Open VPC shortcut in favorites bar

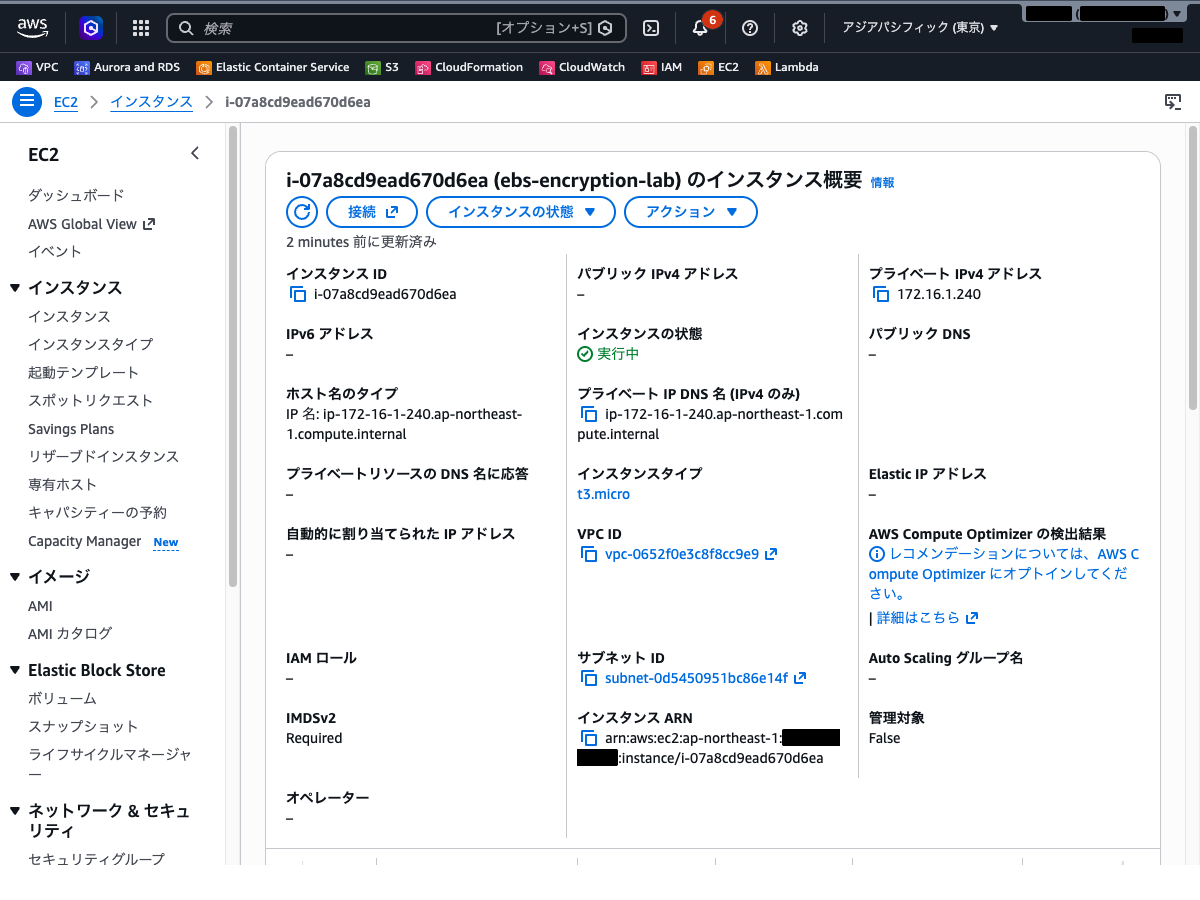pyautogui.click(x=38, y=67)
